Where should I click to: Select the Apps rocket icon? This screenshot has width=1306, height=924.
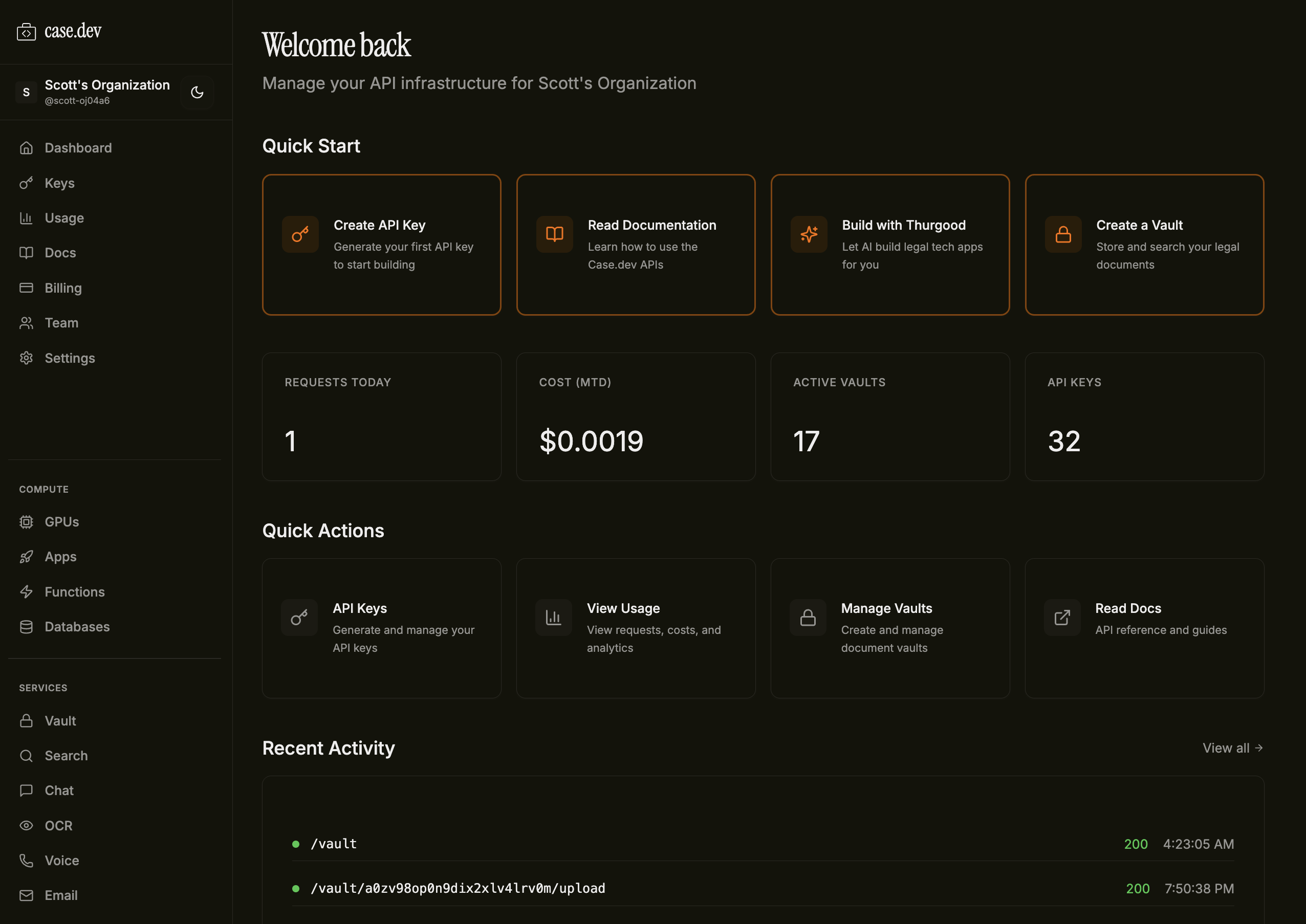pos(26,557)
